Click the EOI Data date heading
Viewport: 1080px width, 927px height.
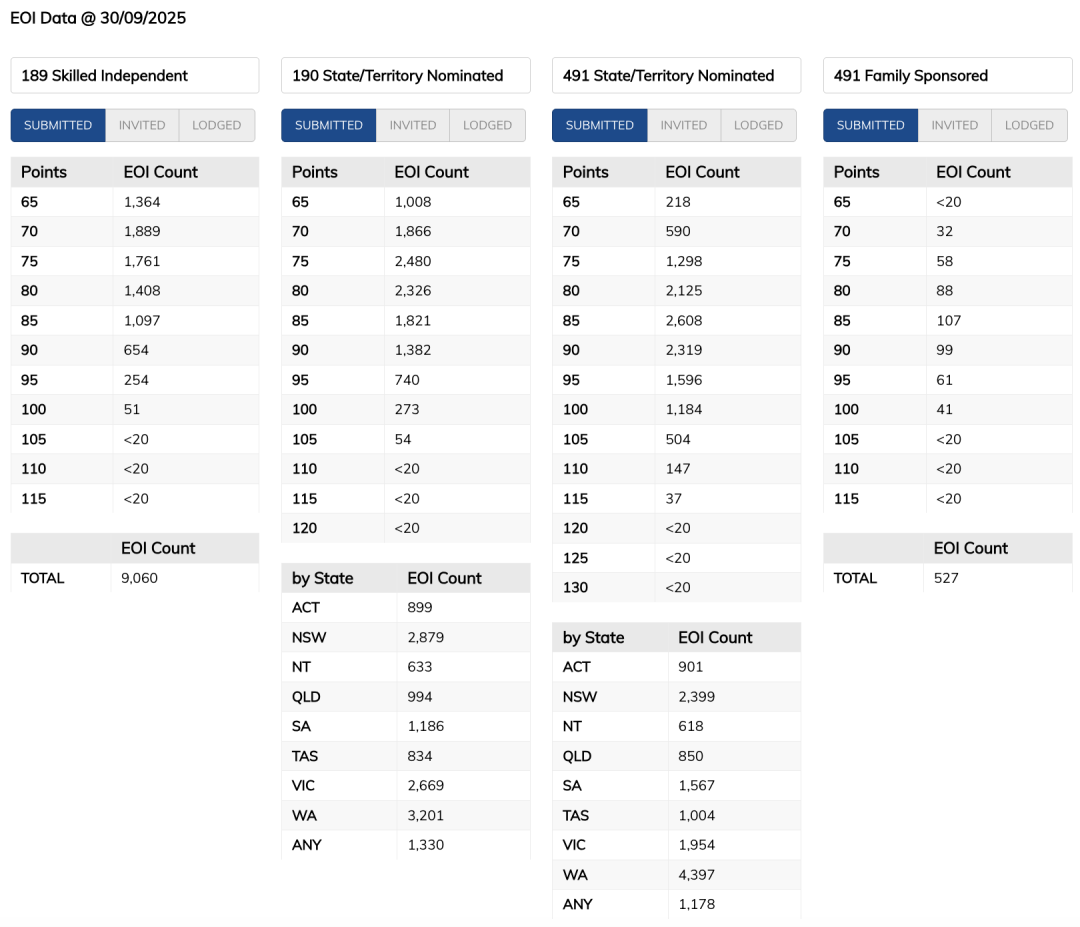(x=98, y=18)
